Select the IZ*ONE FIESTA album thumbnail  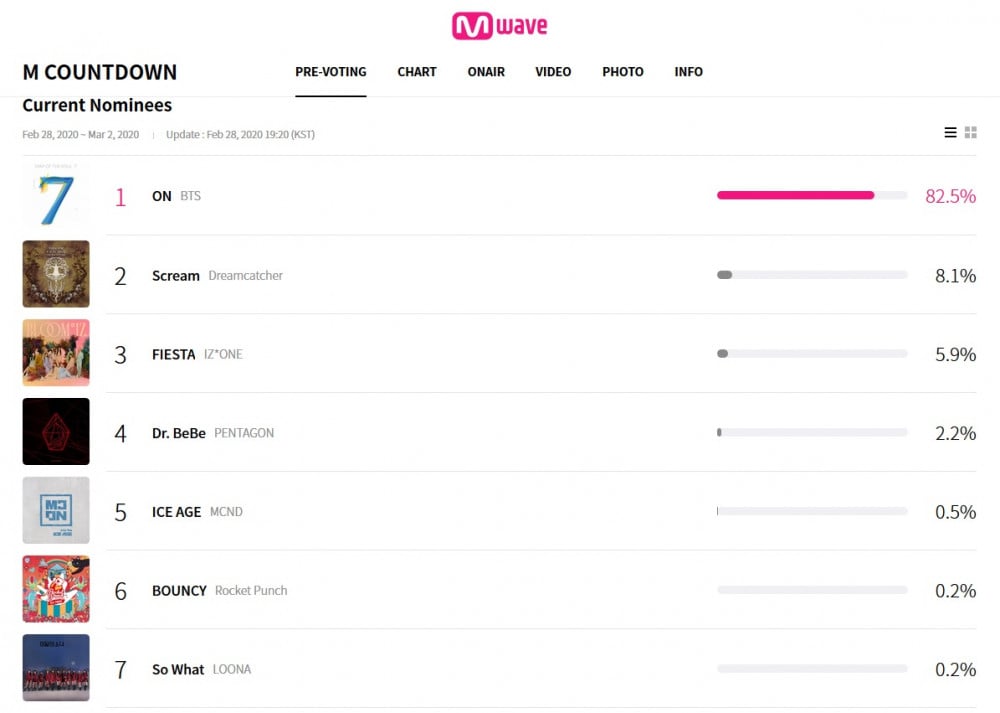tap(56, 353)
